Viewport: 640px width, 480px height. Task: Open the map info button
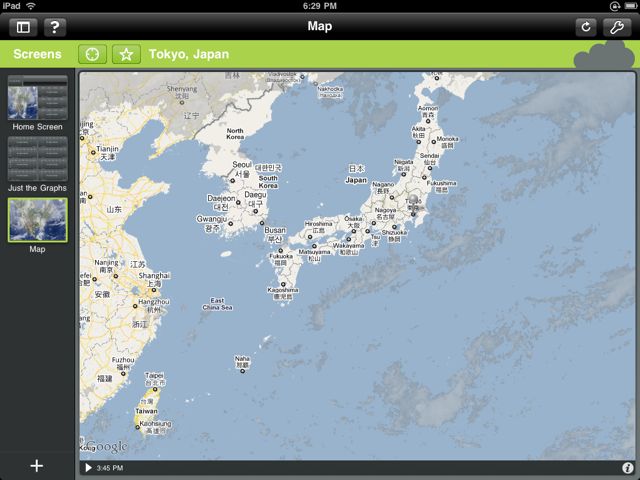point(628,468)
